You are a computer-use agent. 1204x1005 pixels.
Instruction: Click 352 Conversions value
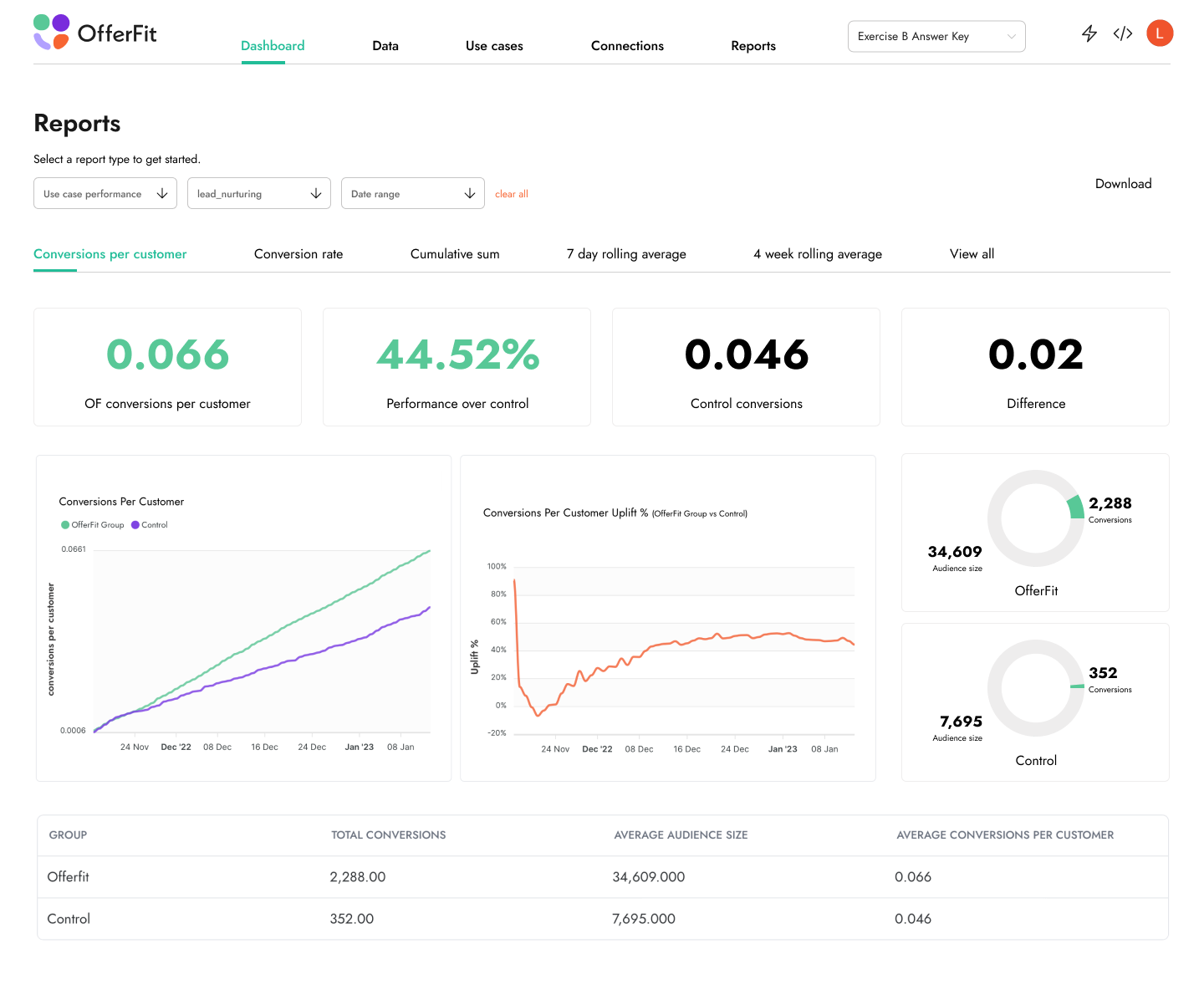click(1103, 673)
